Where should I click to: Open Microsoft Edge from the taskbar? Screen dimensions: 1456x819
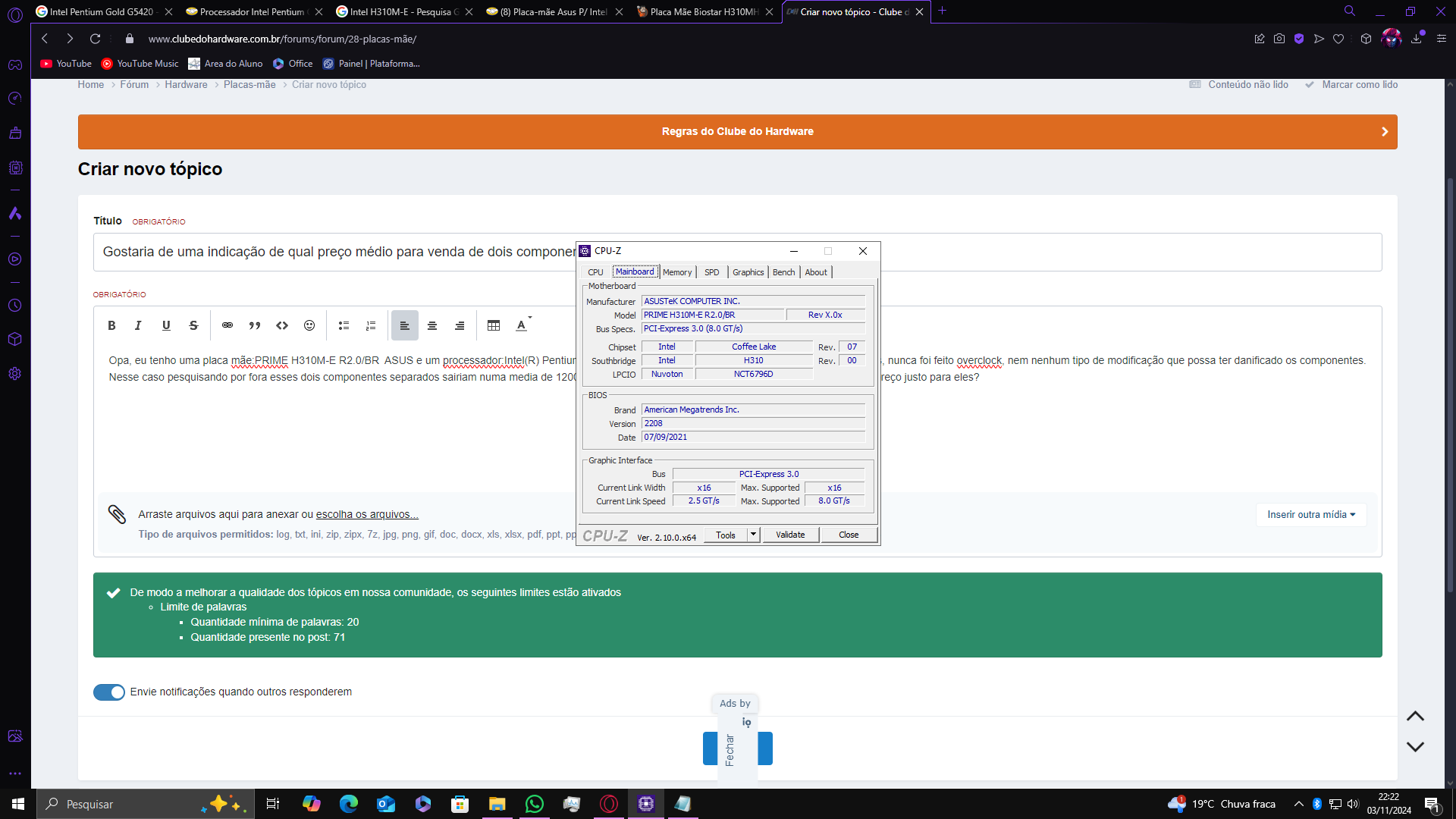click(349, 804)
